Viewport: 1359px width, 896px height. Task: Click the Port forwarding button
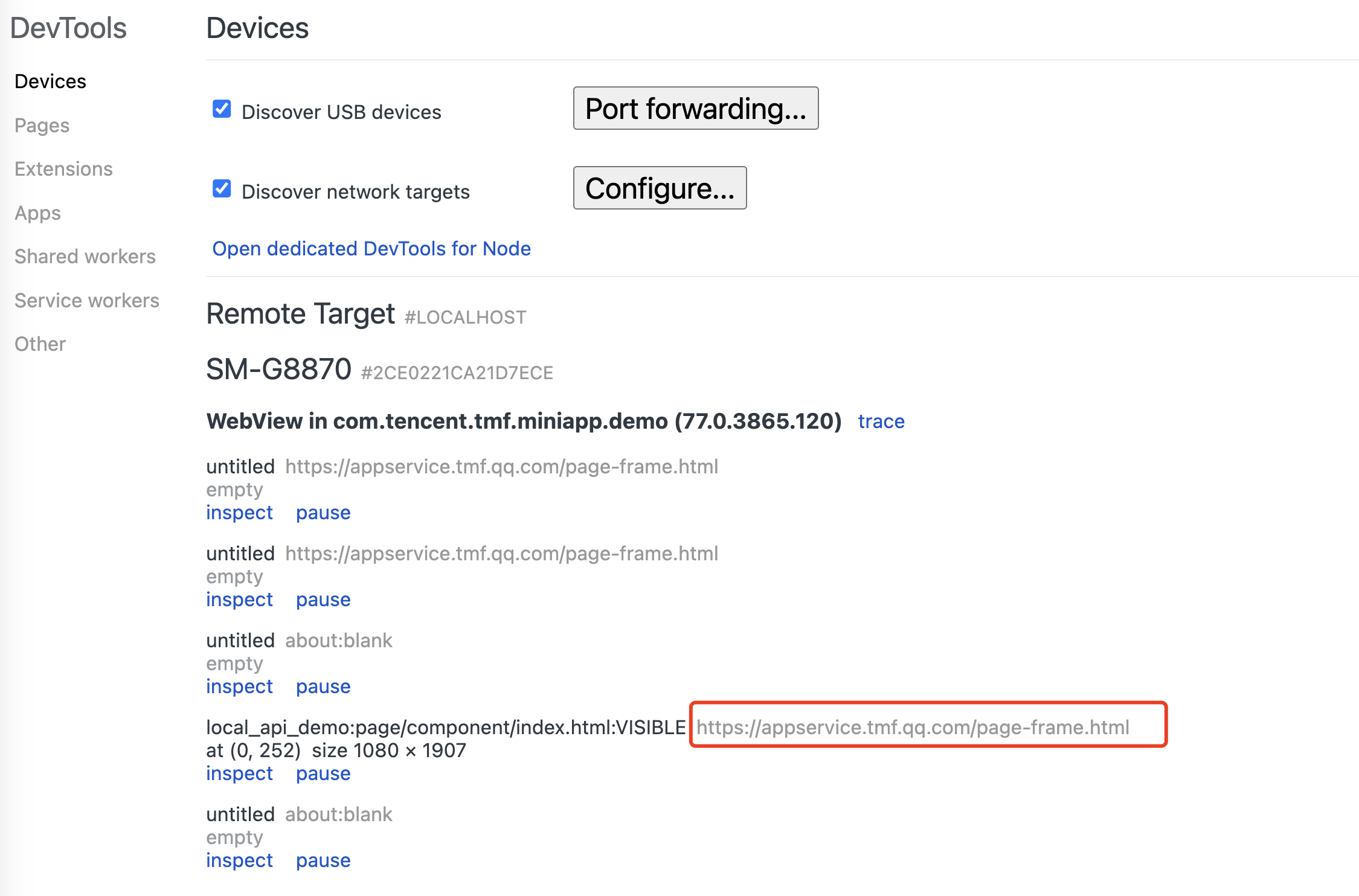(695, 109)
